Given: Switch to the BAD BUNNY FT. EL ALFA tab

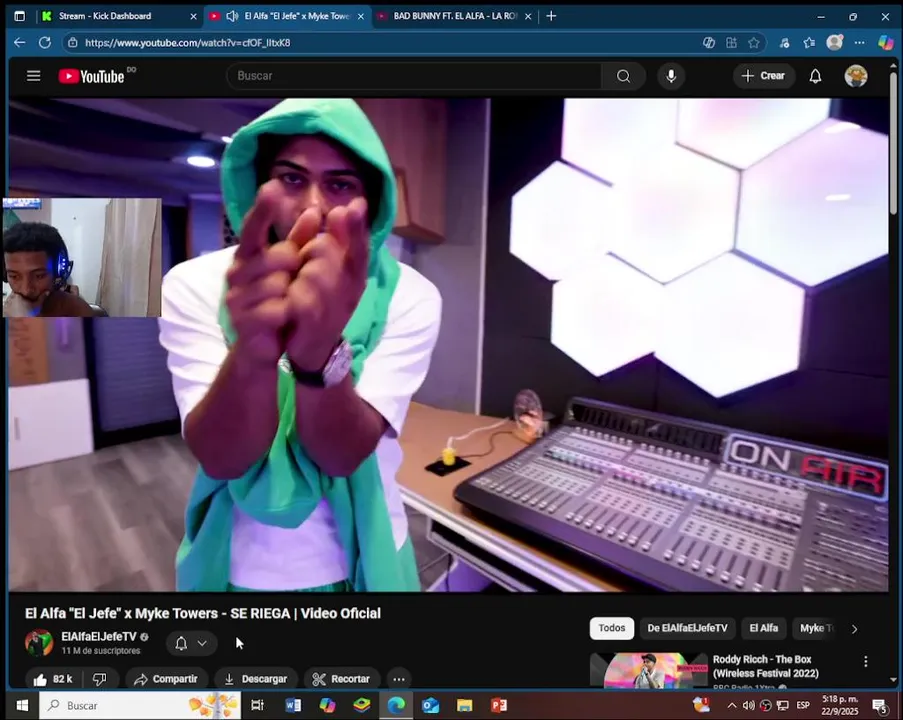Looking at the screenshot, I should pyautogui.click(x=455, y=16).
